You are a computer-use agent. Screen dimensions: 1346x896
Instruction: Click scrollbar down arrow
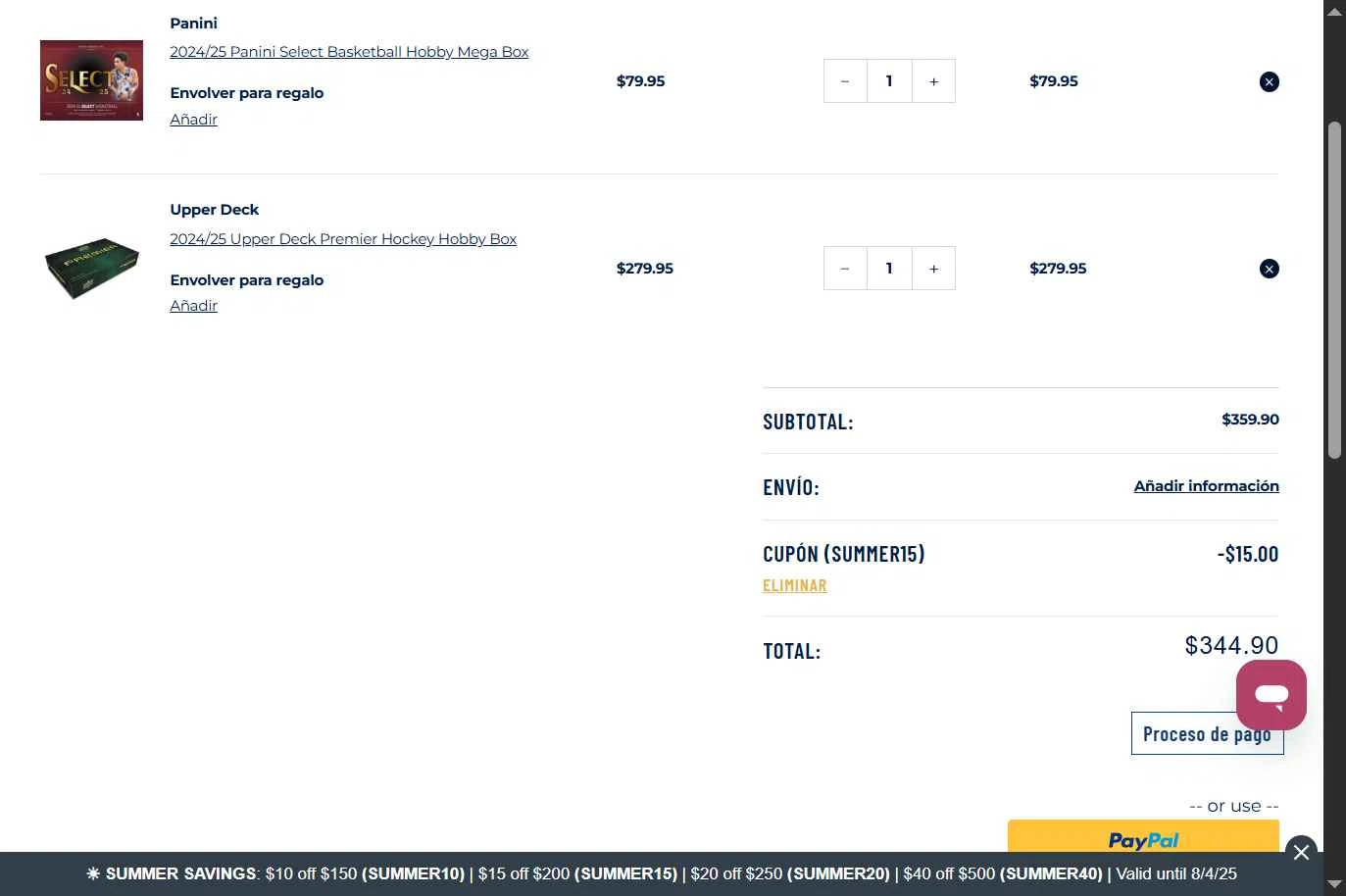[1334, 884]
